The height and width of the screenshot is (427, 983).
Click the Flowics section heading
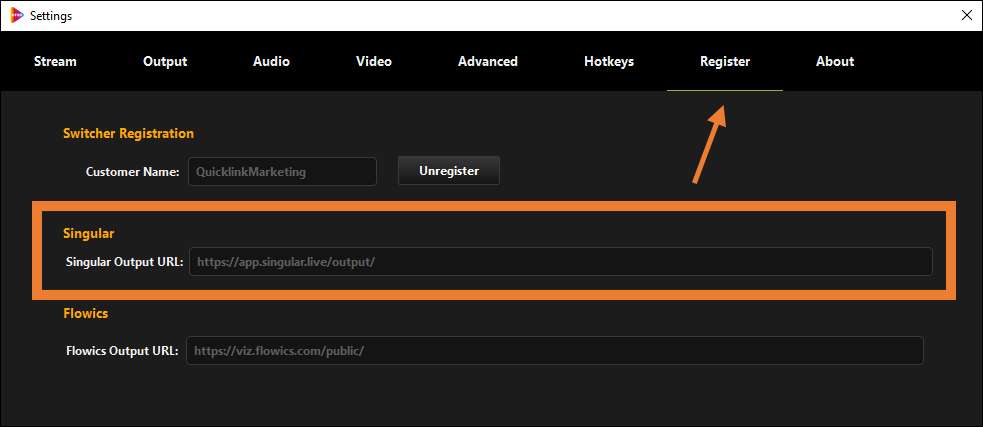point(86,313)
